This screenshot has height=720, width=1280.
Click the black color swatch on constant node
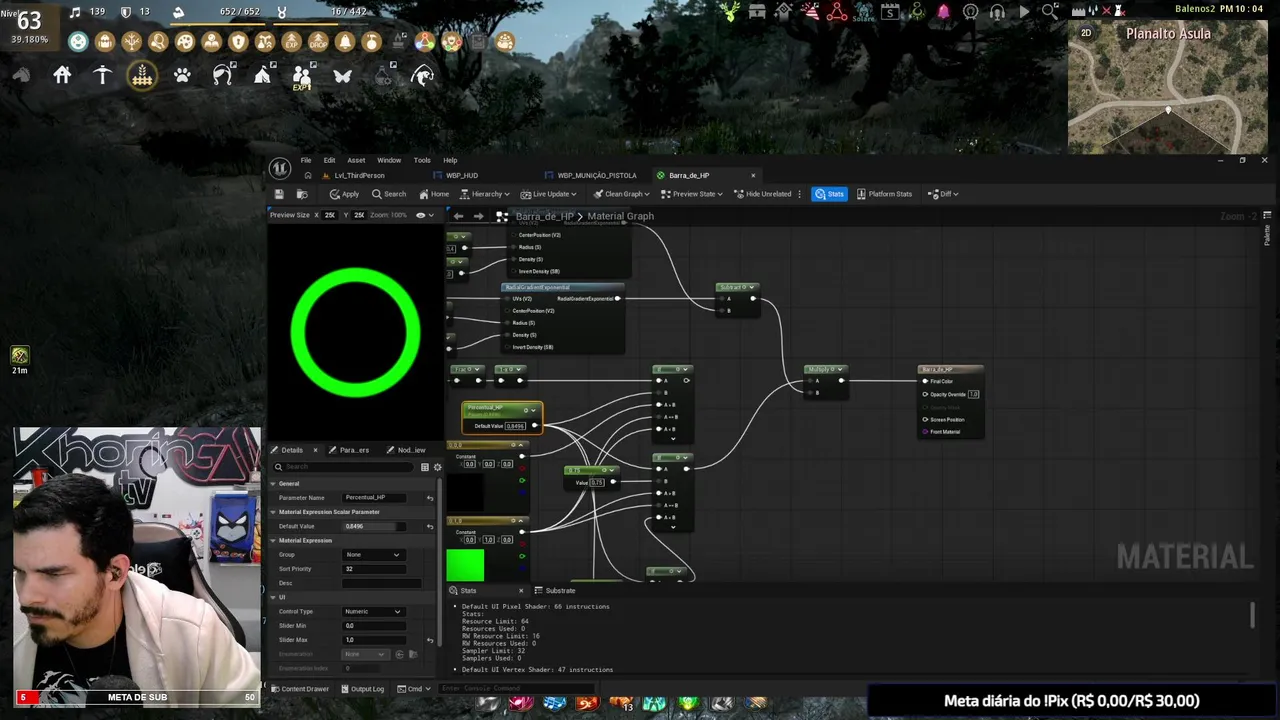[x=465, y=492]
